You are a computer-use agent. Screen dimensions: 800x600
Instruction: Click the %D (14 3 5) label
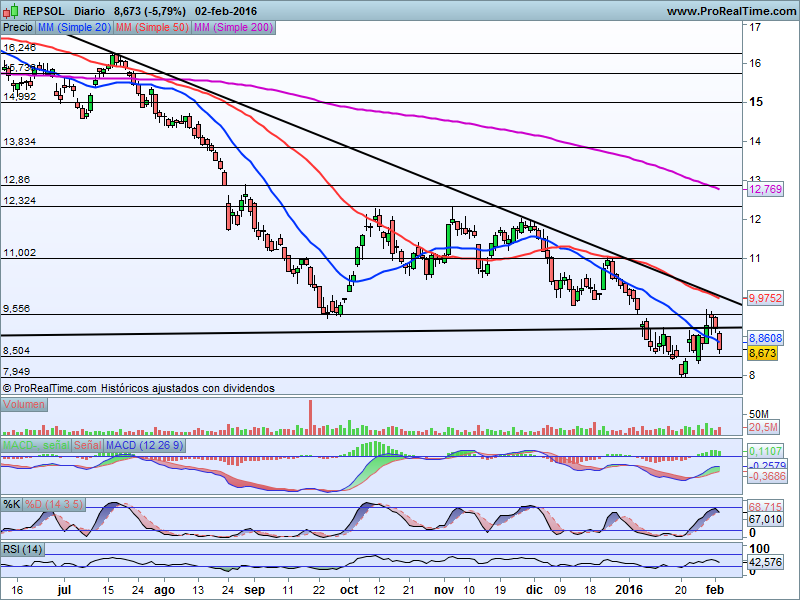[x=54, y=505]
